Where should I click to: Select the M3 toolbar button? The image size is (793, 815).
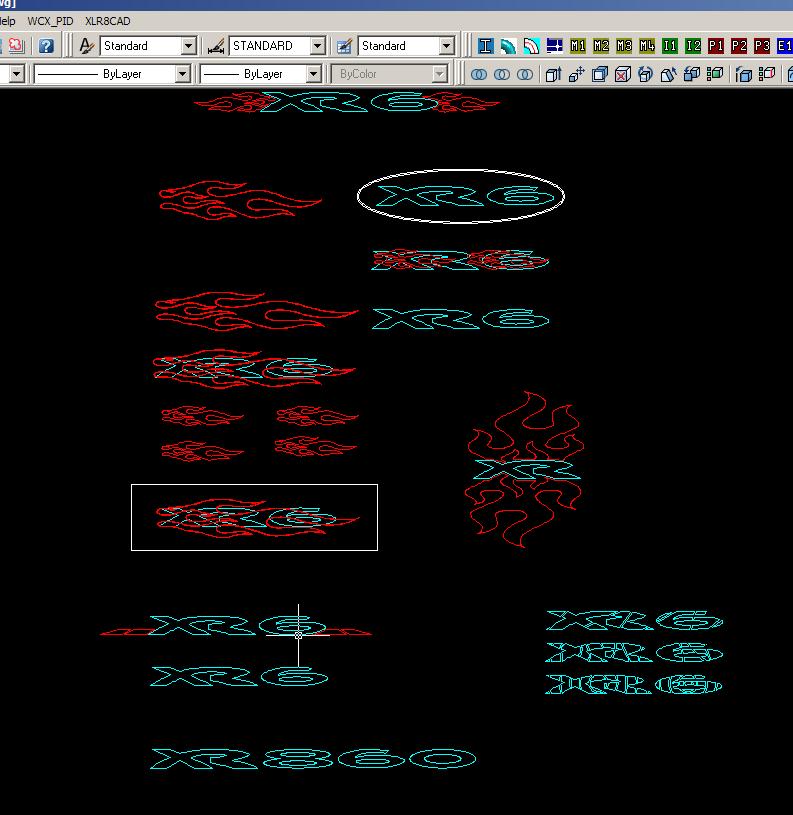624,46
